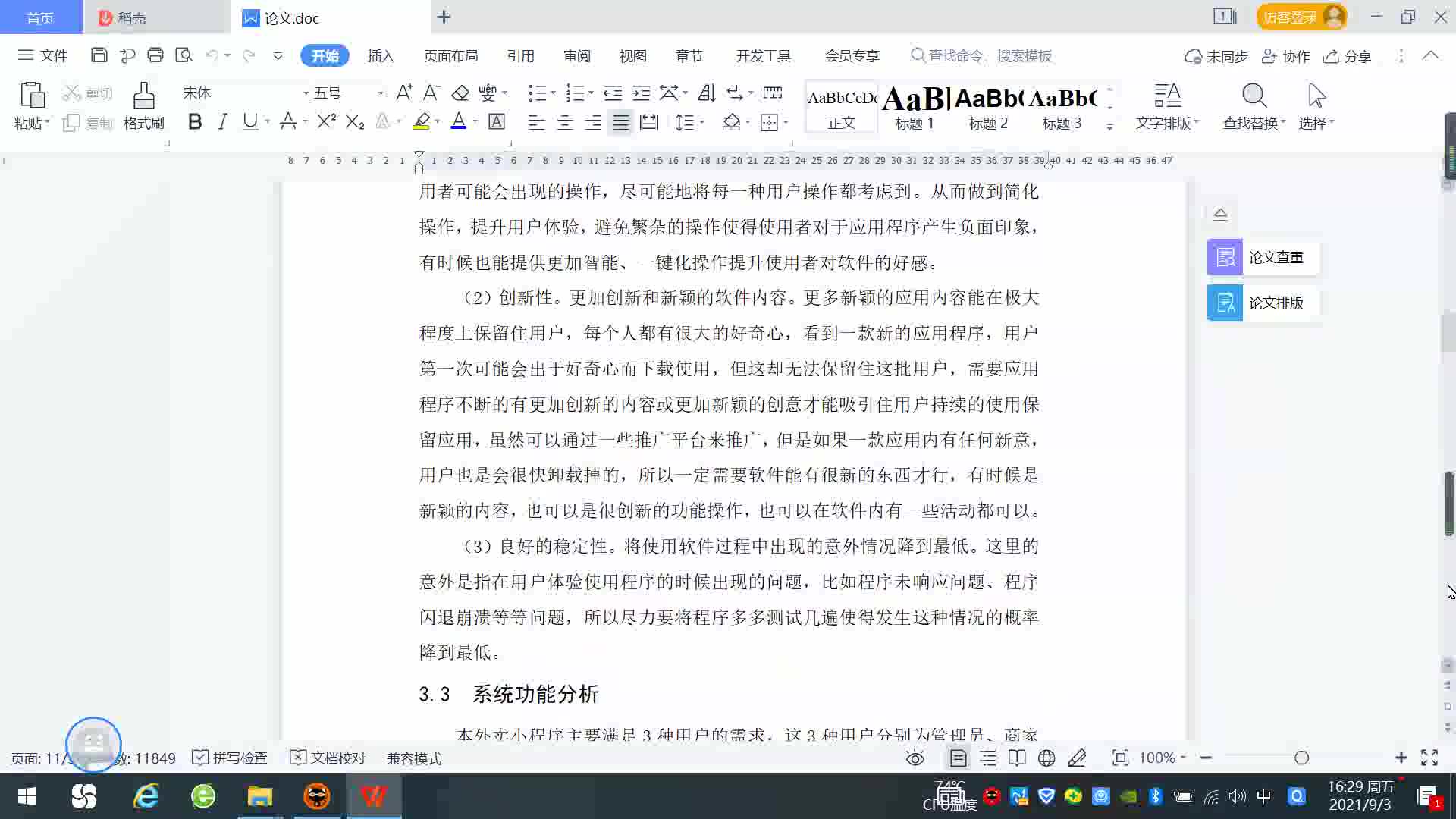Click the thesis layout (论文排版) button

point(1263,303)
